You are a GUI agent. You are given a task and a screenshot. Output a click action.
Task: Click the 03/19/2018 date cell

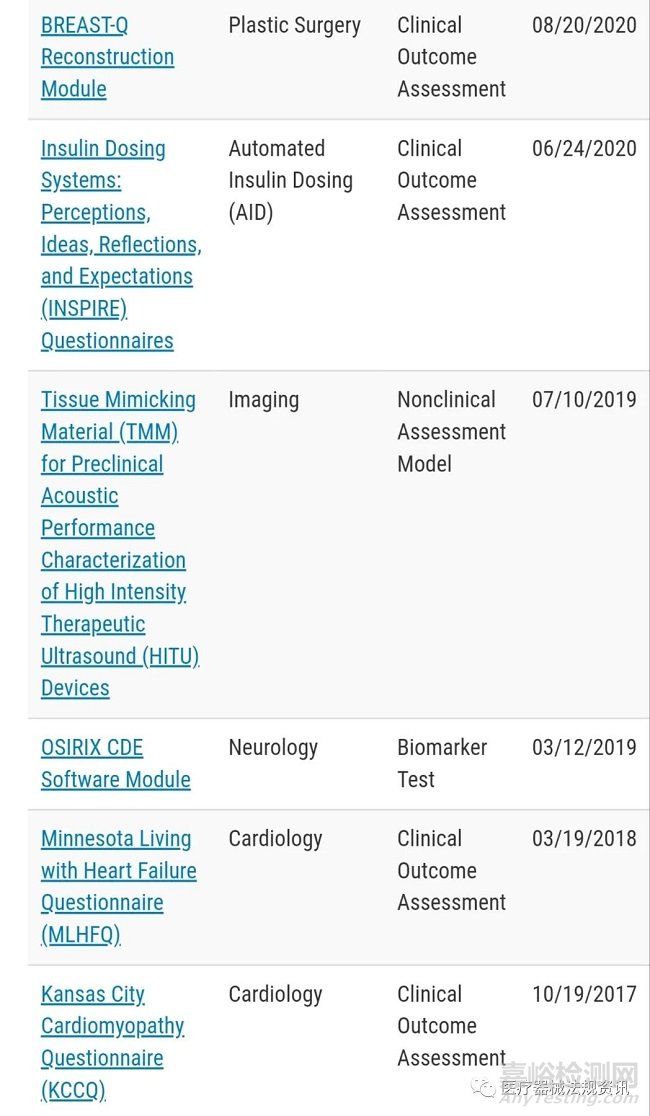(x=584, y=839)
